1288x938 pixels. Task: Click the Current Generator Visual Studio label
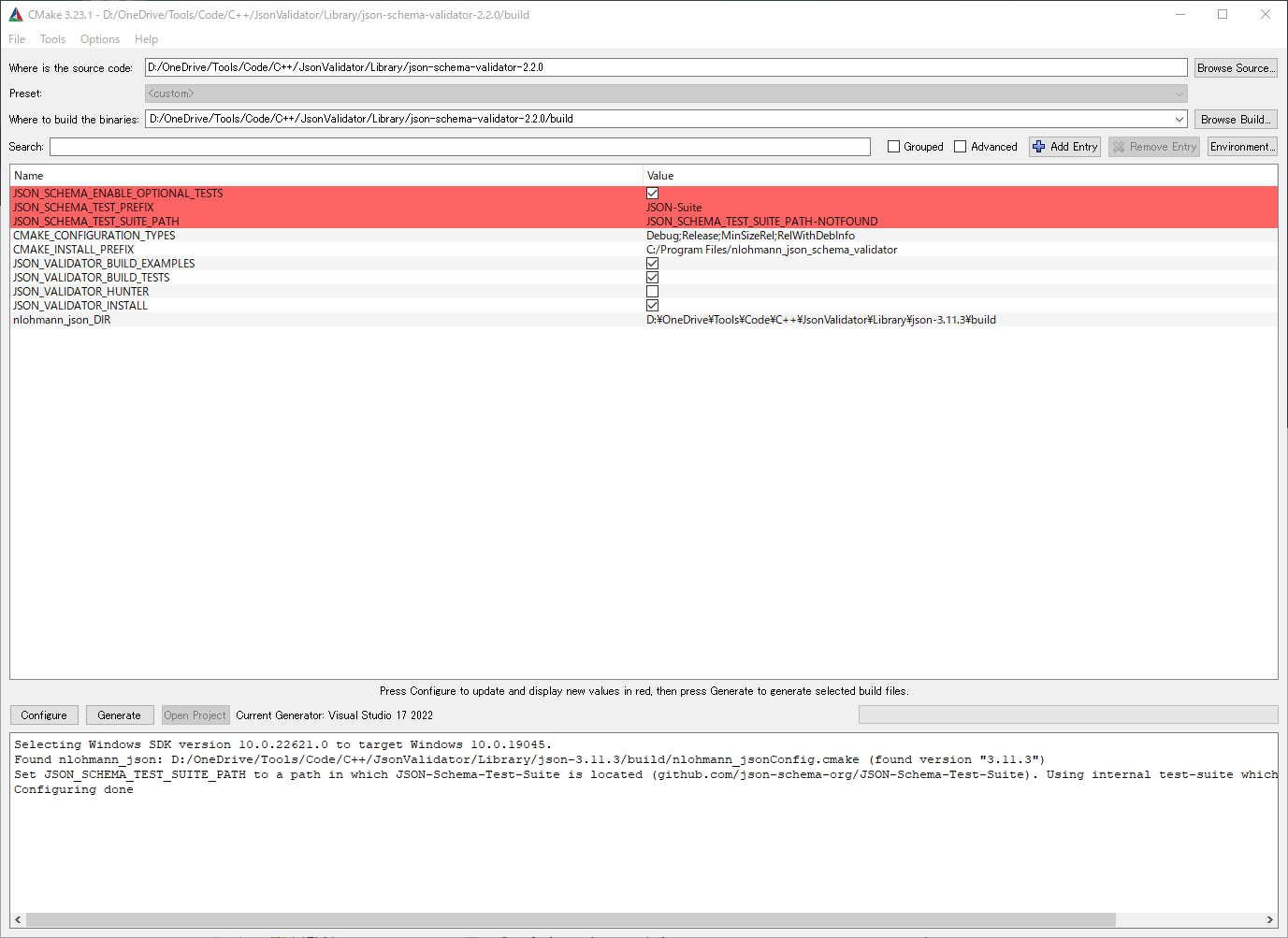point(334,715)
